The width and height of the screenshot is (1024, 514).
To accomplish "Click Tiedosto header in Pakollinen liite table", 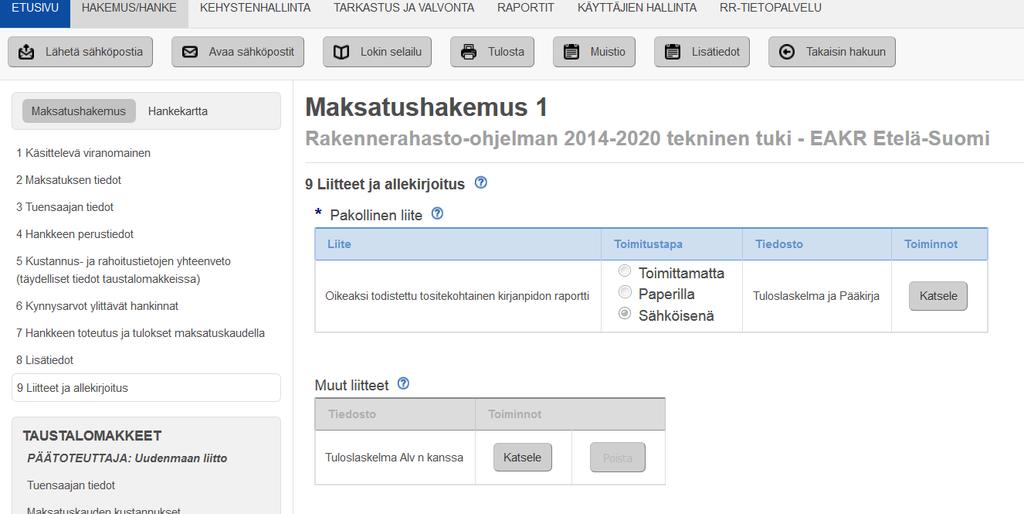I will point(779,244).
